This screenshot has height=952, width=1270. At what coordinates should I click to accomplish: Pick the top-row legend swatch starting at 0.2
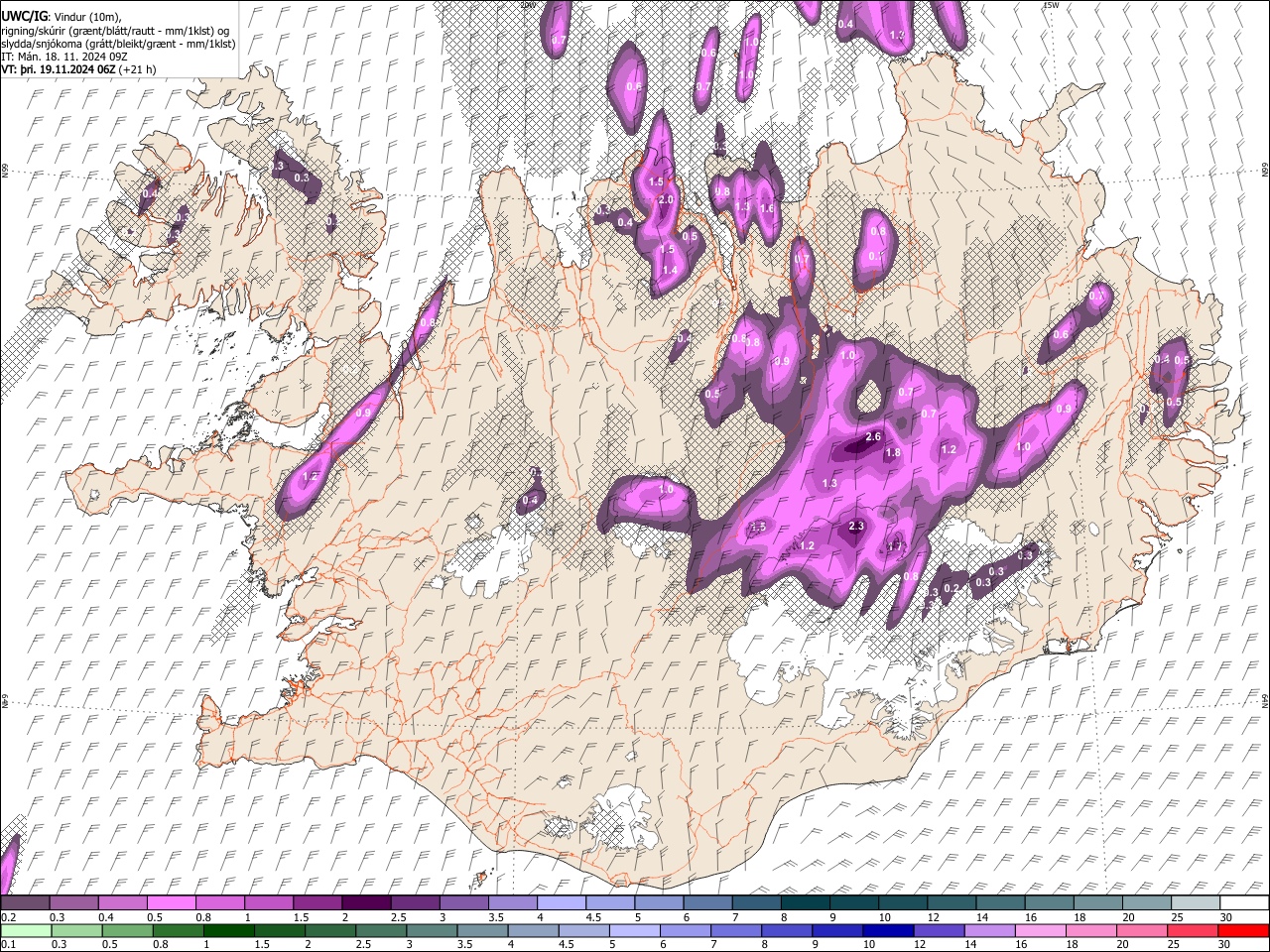pos(25,902)
